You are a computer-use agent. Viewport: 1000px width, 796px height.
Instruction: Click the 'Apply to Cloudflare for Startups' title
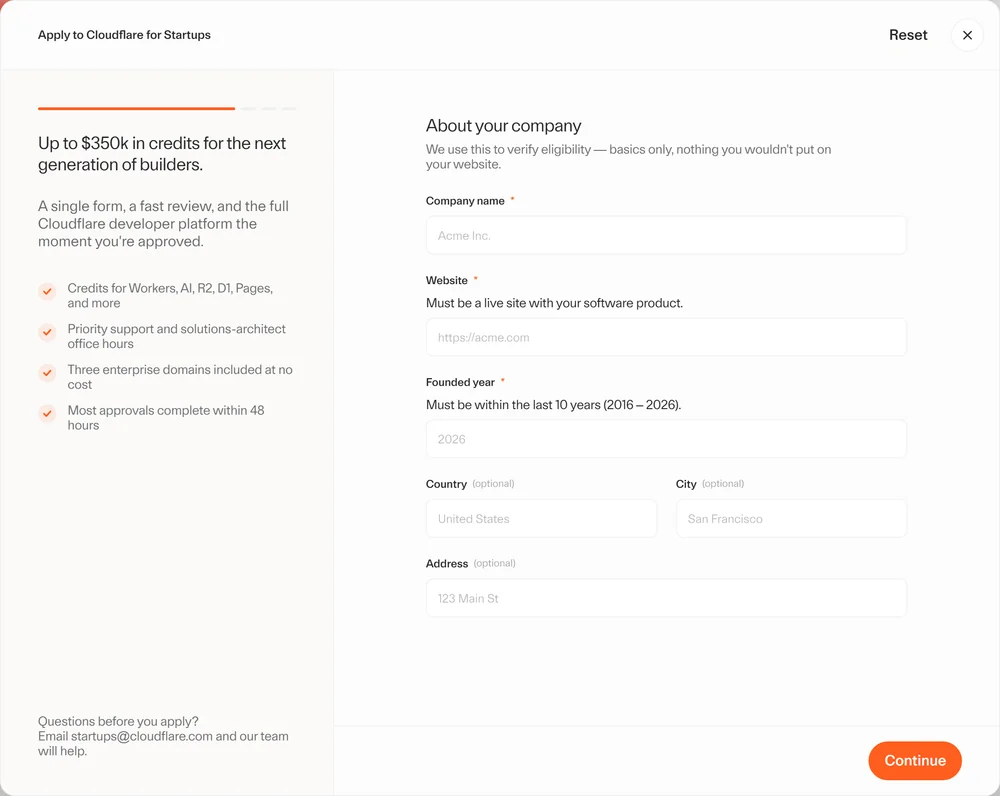point(124,35)
